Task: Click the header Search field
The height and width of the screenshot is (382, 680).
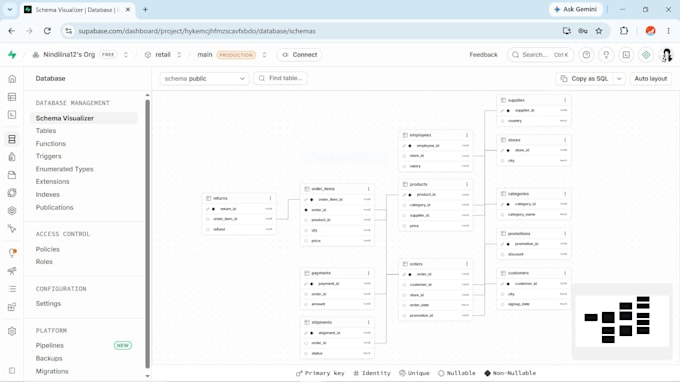Action: [540, 55]
